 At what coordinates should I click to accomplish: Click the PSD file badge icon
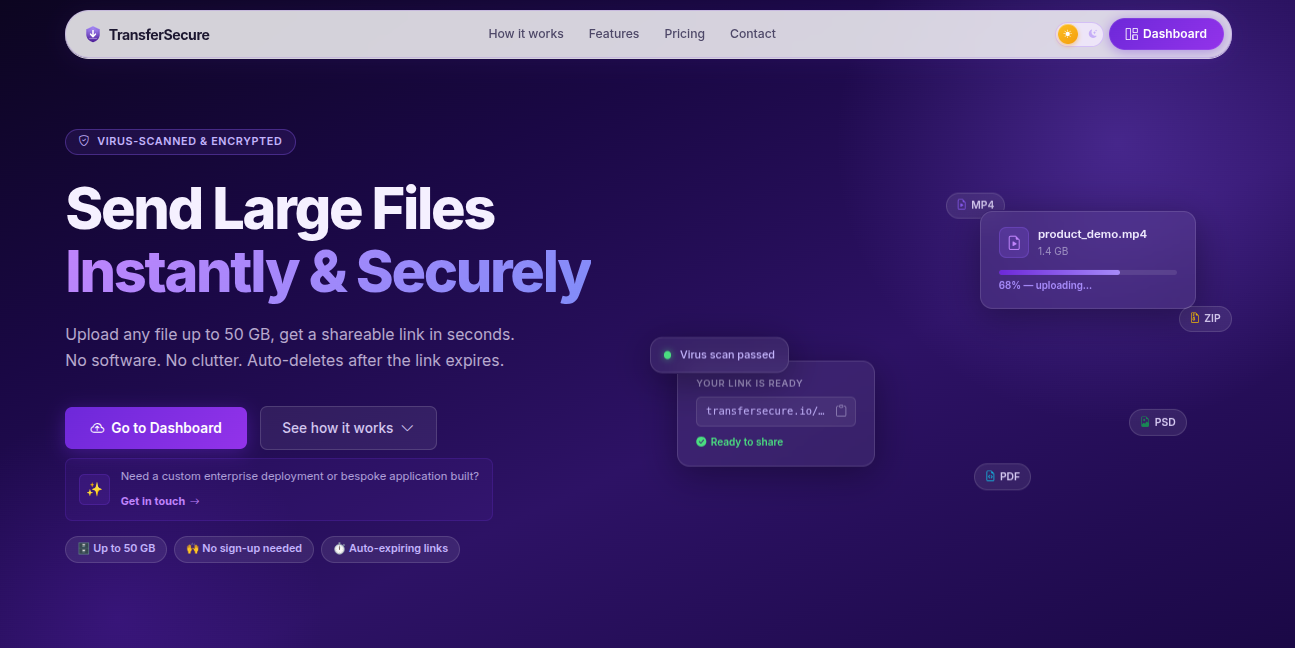(x=1143, y=422)
